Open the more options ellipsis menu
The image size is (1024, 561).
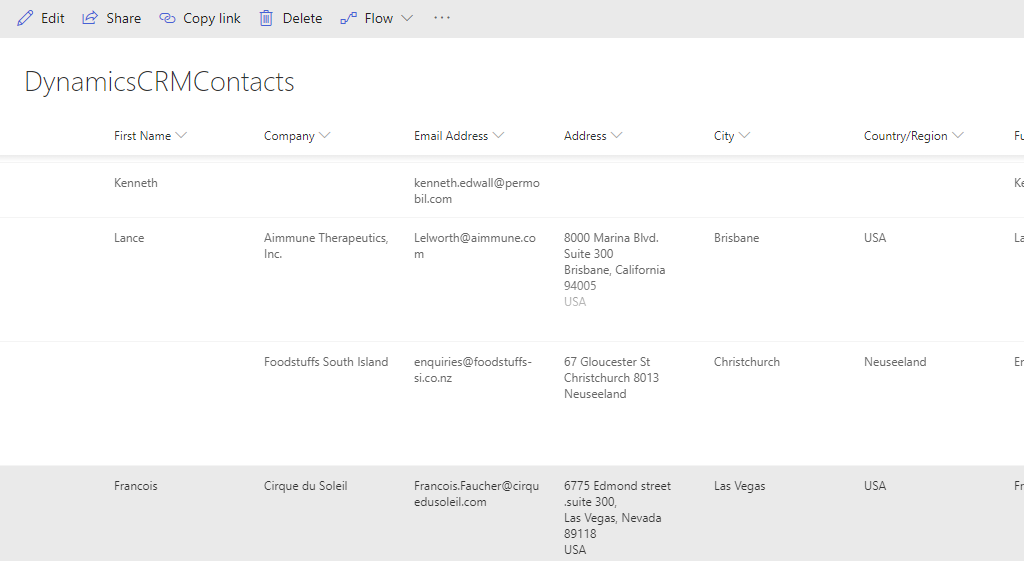coord(442,18)
